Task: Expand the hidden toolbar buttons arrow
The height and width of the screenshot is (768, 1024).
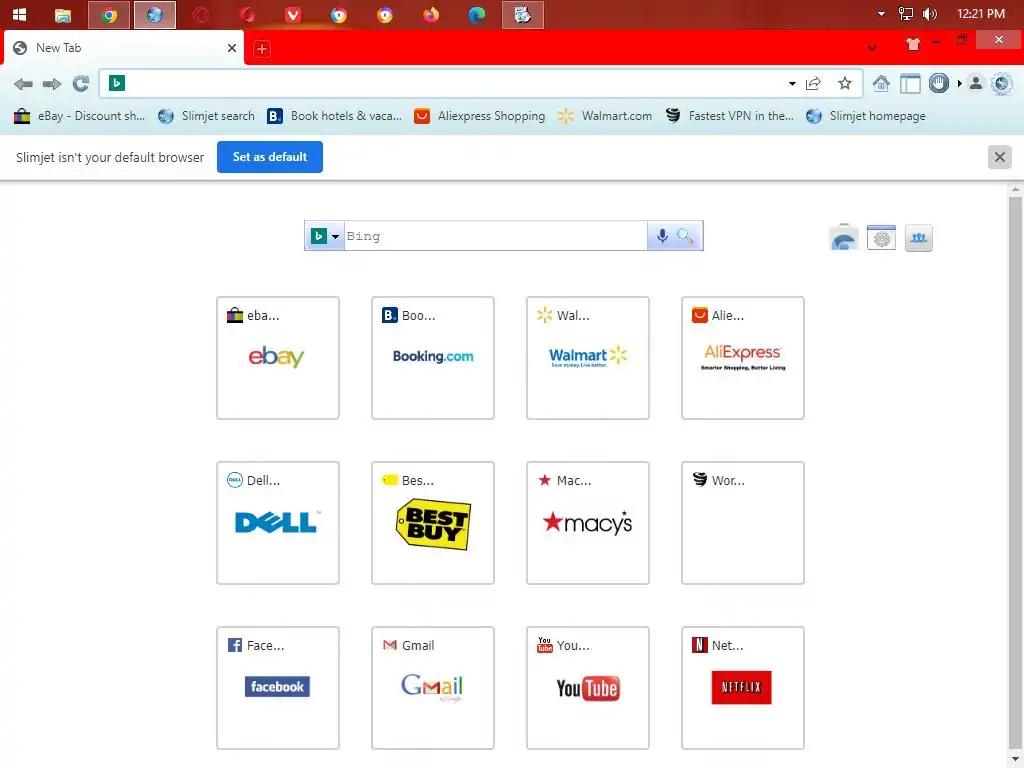Action: [959, 84]
